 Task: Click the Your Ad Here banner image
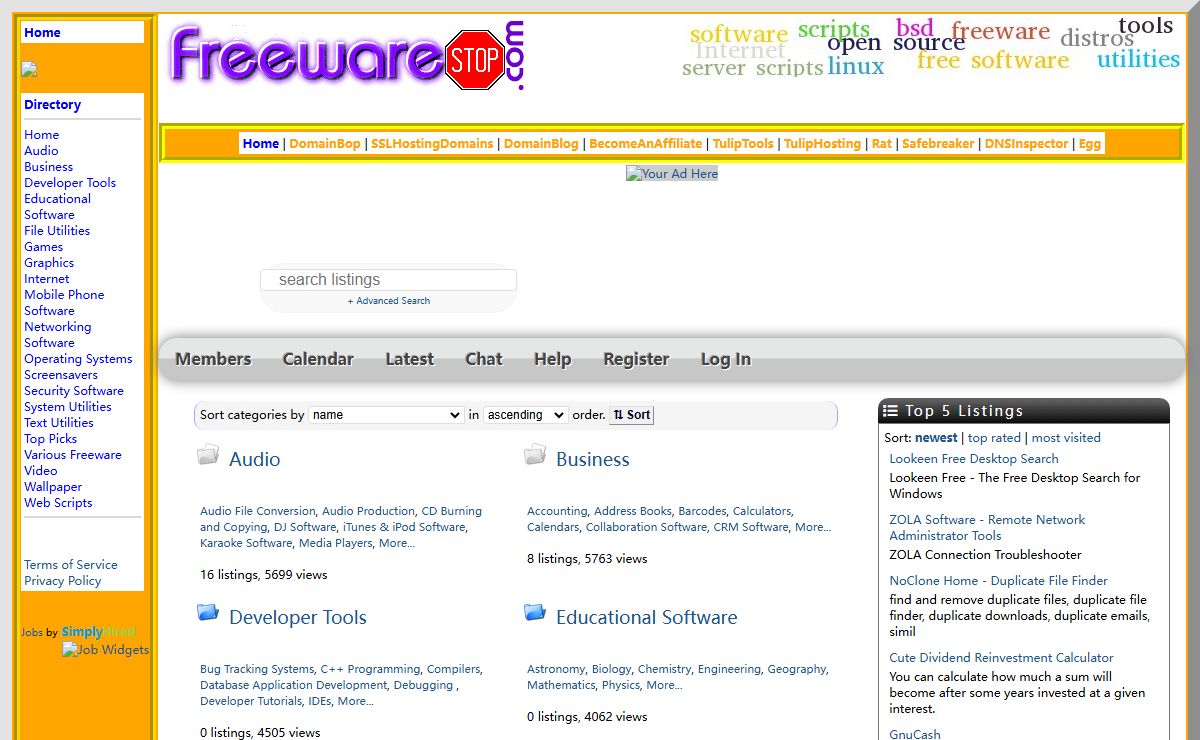click(672, 173)
